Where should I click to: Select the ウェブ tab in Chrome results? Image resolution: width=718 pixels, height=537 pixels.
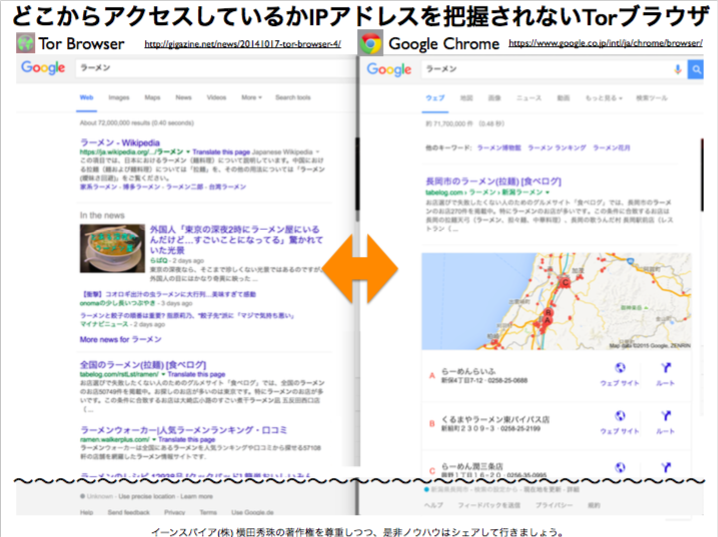point(435,98)
